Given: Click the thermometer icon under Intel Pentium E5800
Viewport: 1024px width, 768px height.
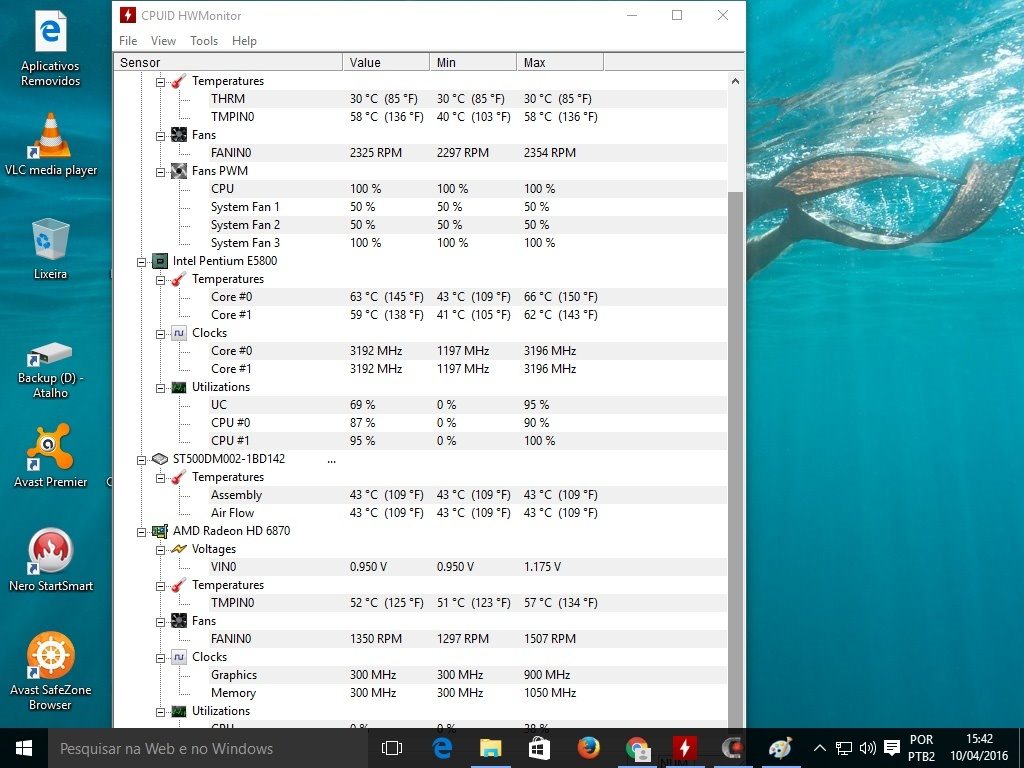Looking at the screenshot, I should point(179,279).
